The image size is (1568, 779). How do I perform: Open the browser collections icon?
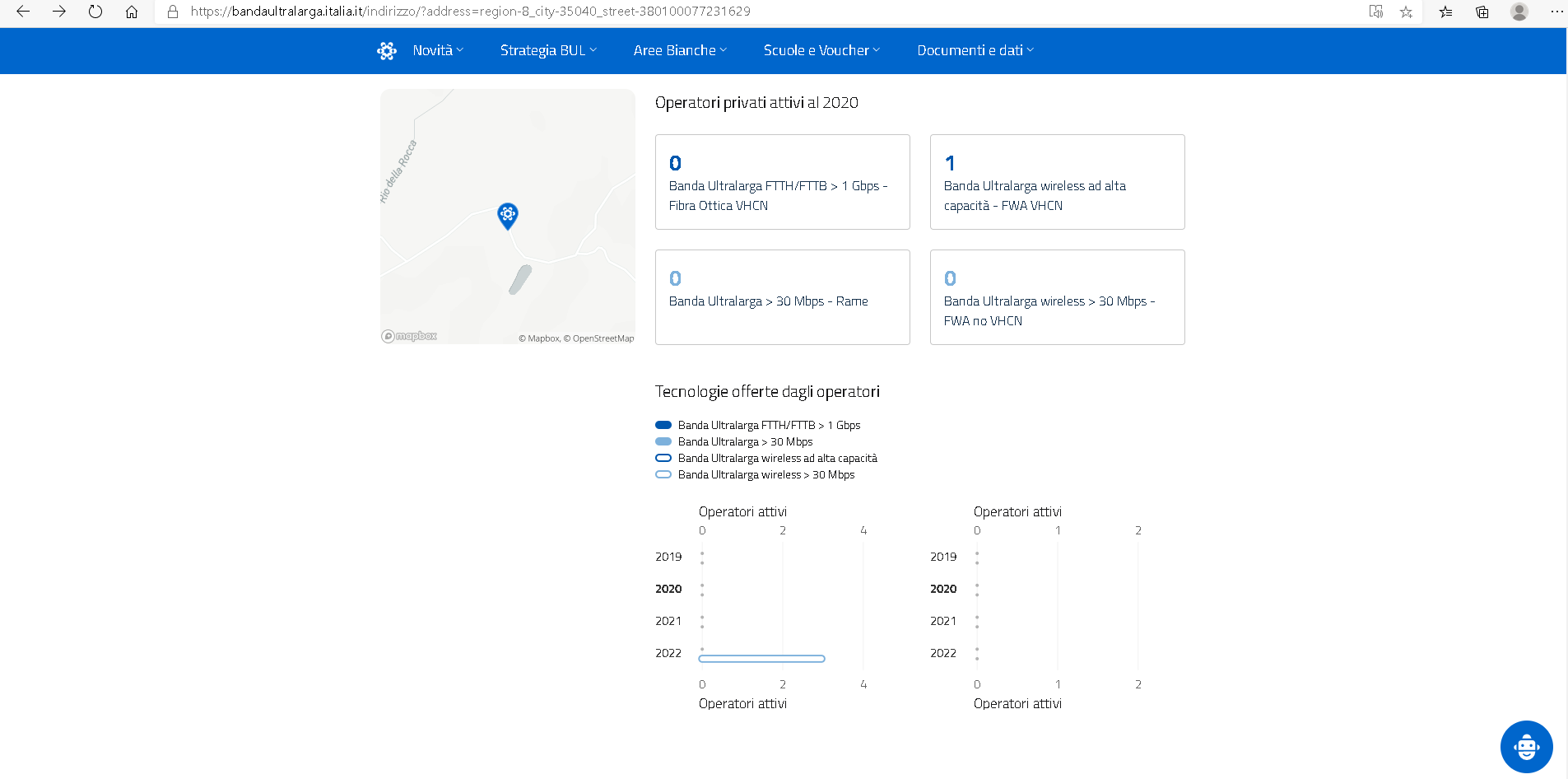[x=1482, y=12]
